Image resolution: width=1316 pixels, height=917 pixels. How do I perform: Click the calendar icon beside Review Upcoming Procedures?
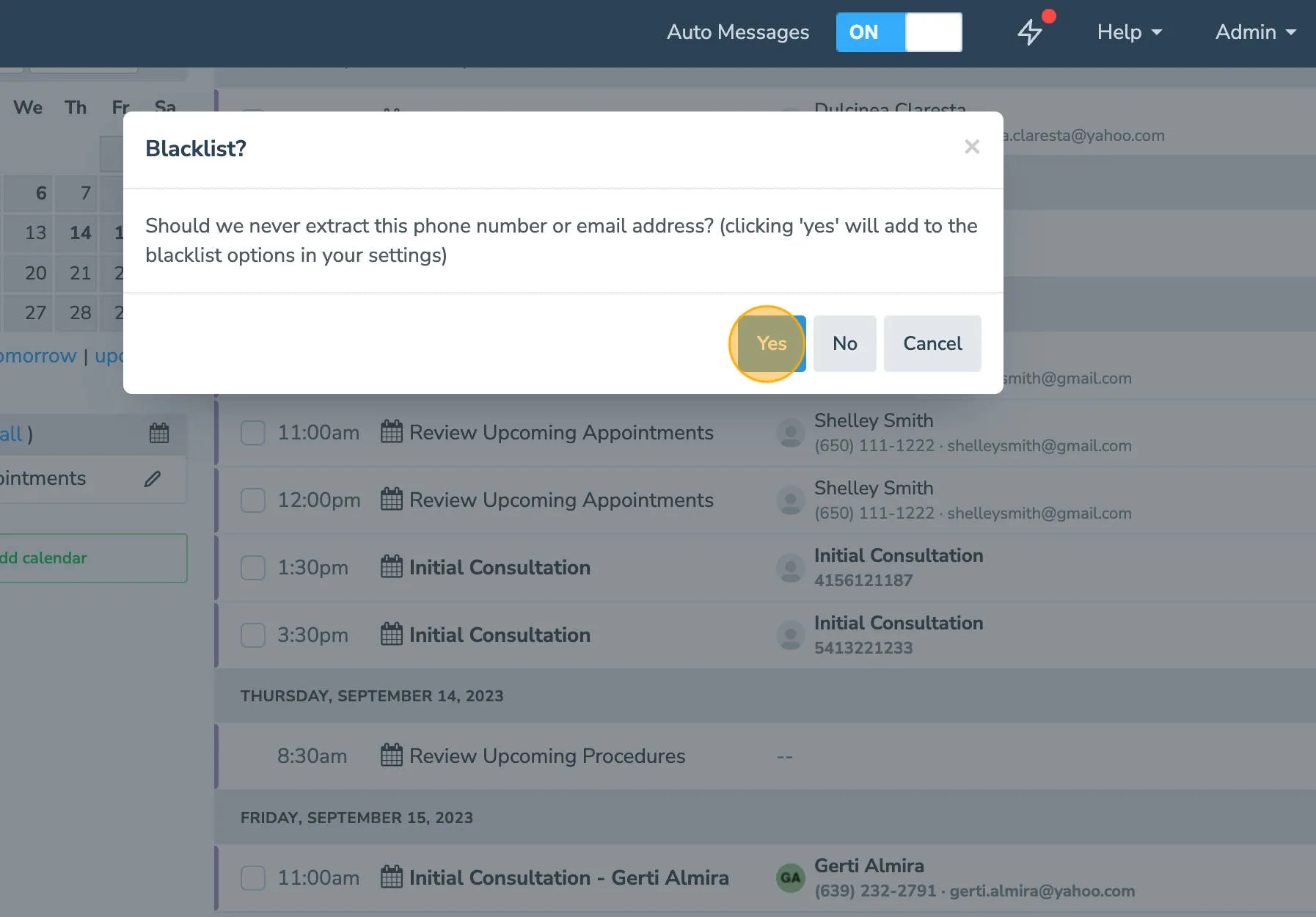pyautogui.click(x=392, y=756)
